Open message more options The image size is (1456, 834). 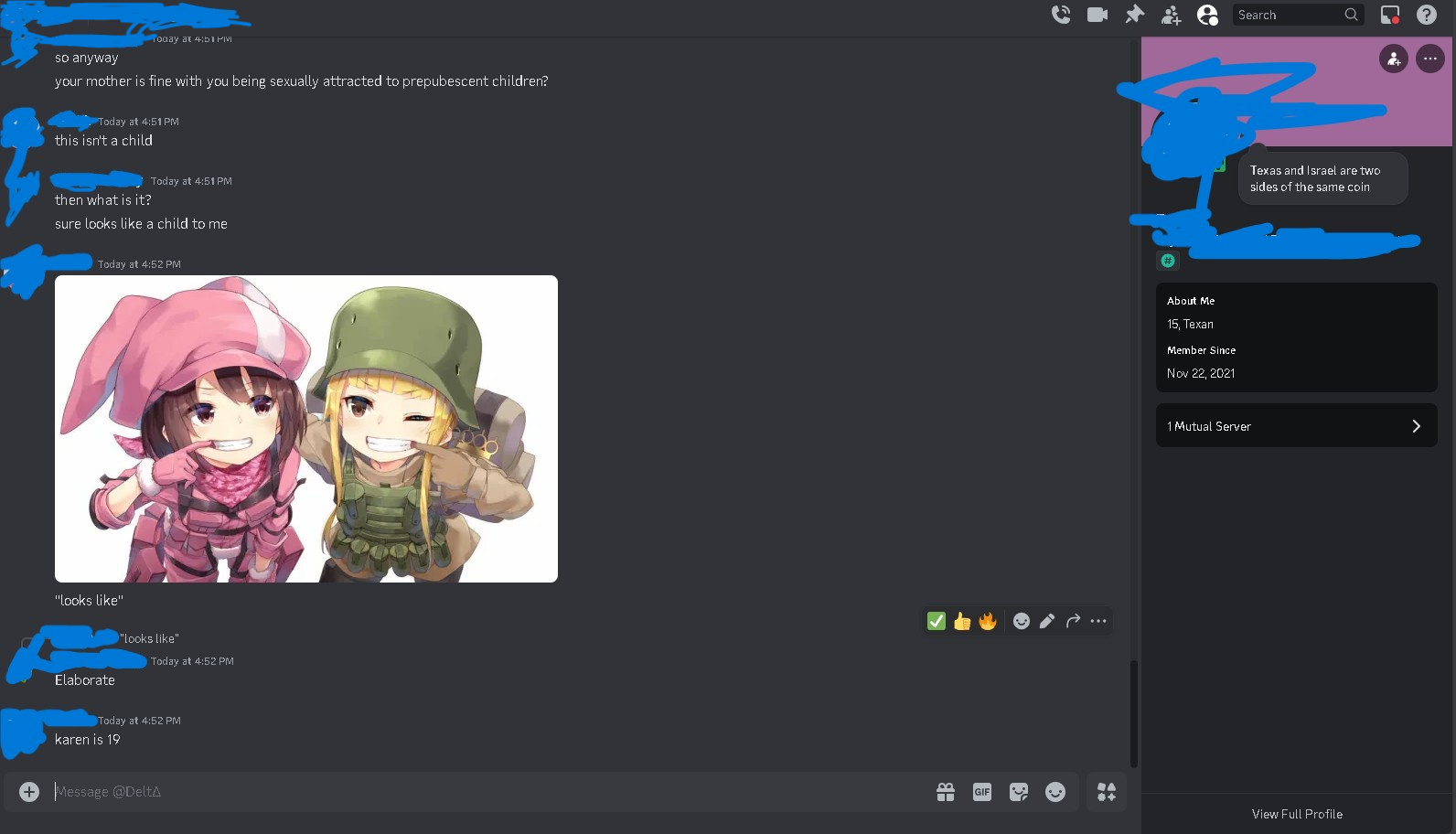[1098, 621]
